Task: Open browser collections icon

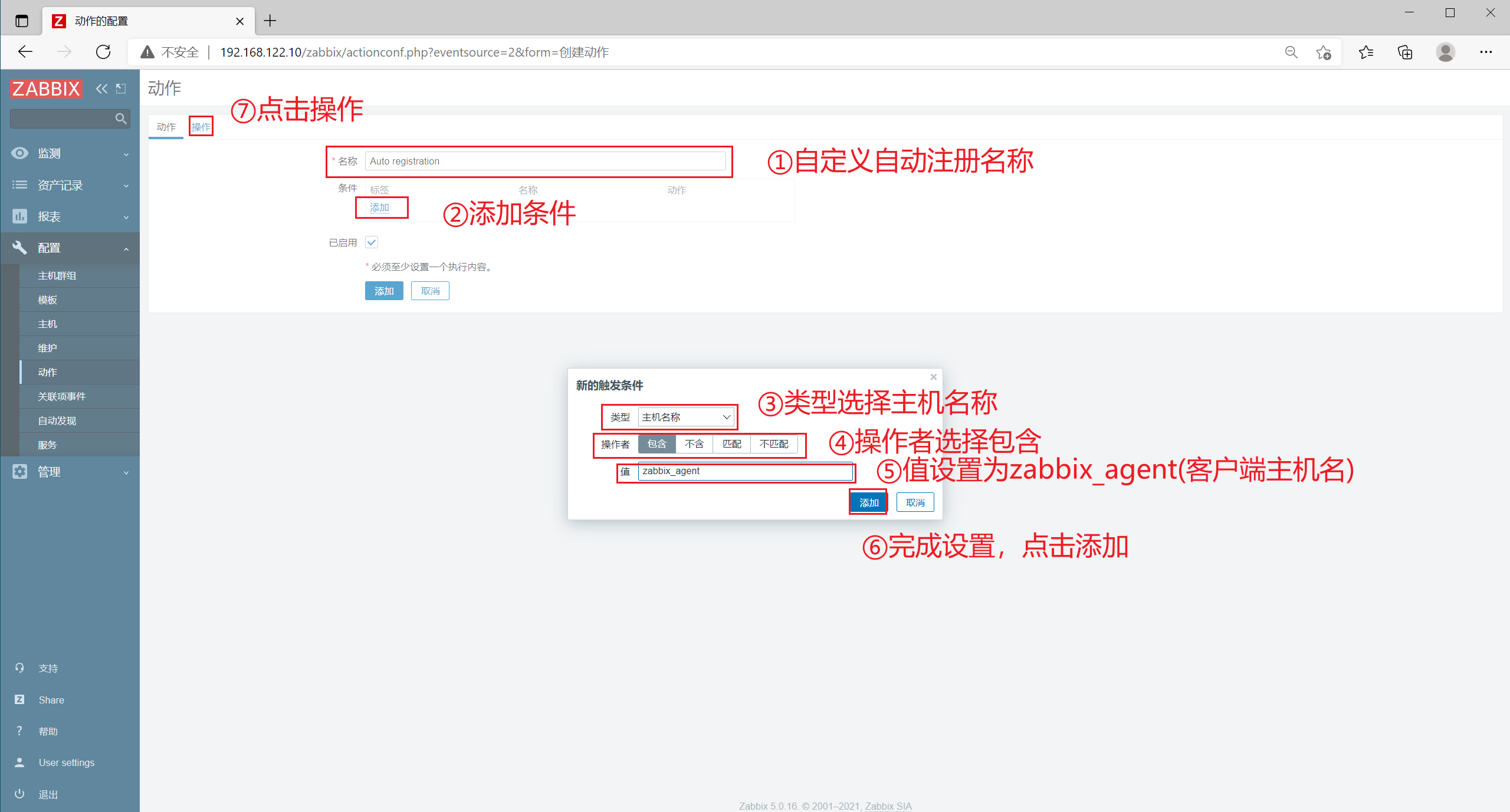Action: (x=1405, y=52)
